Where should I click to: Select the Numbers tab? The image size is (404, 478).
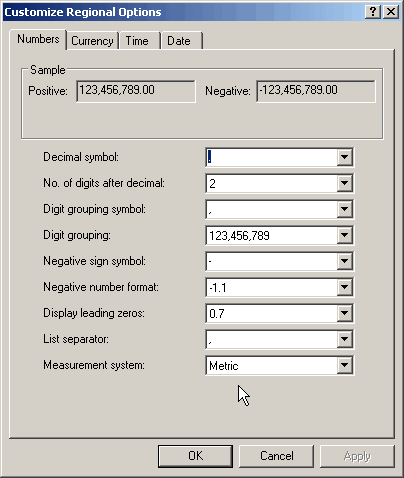tap(38, 39)
